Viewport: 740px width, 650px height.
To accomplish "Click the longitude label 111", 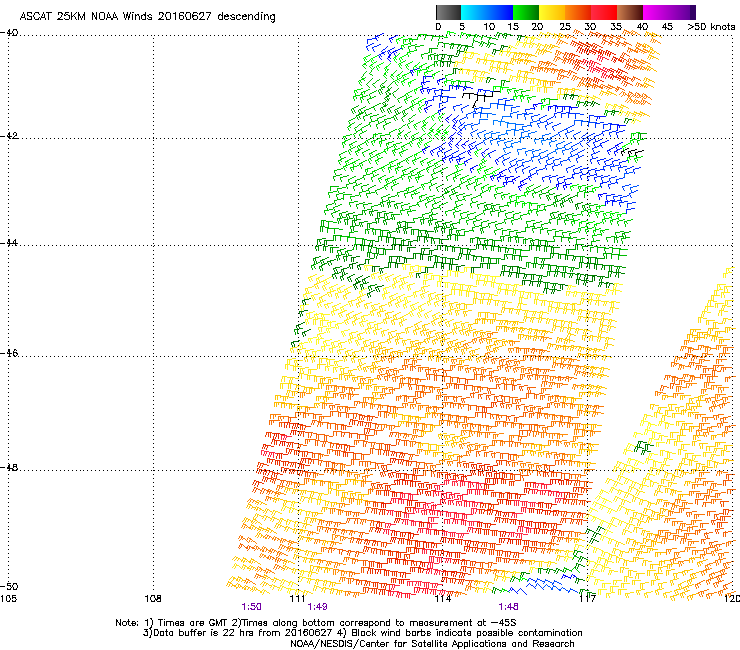I will pos(298,599).
